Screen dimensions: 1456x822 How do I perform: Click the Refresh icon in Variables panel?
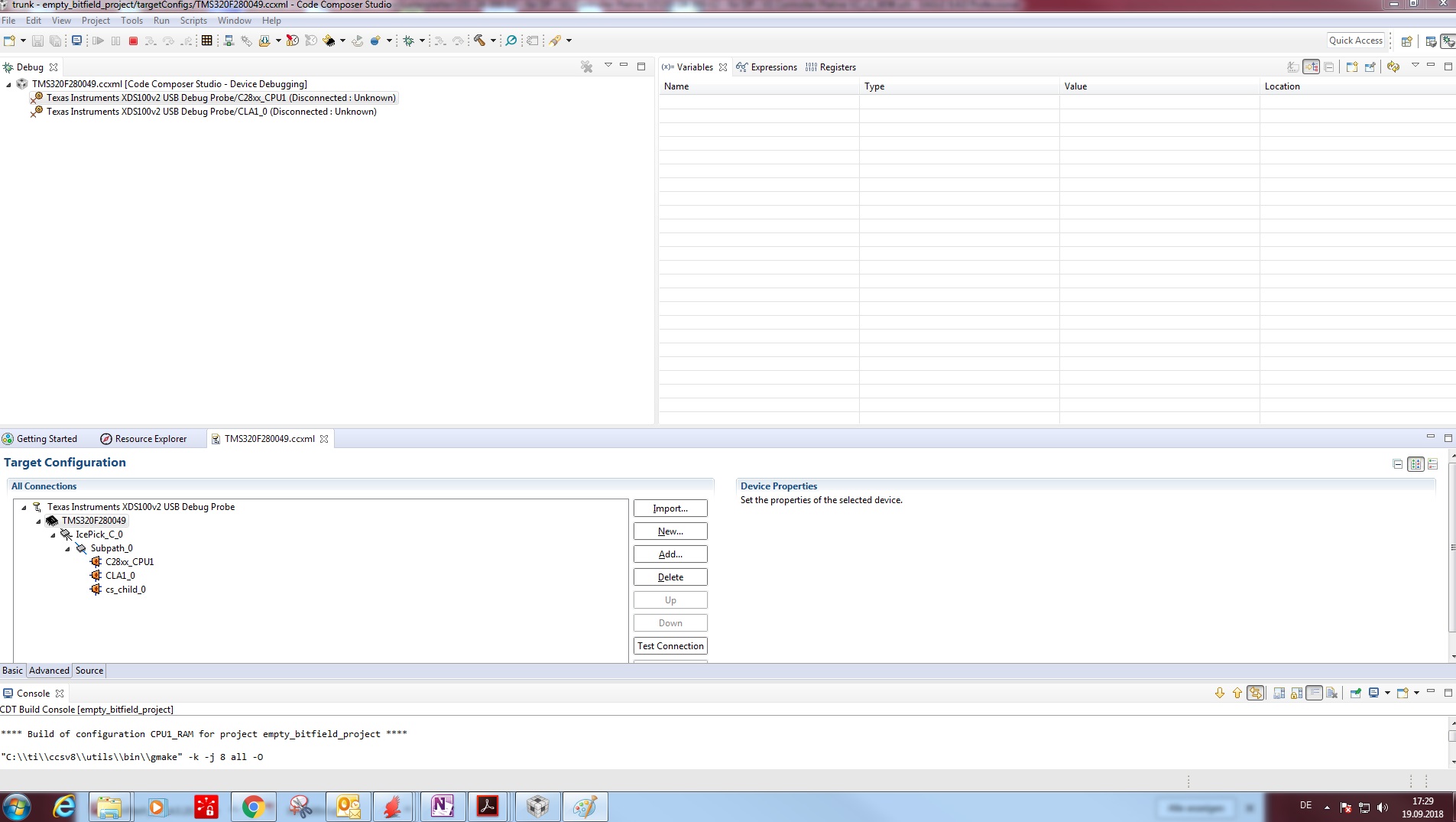[x=1393, y=67]
